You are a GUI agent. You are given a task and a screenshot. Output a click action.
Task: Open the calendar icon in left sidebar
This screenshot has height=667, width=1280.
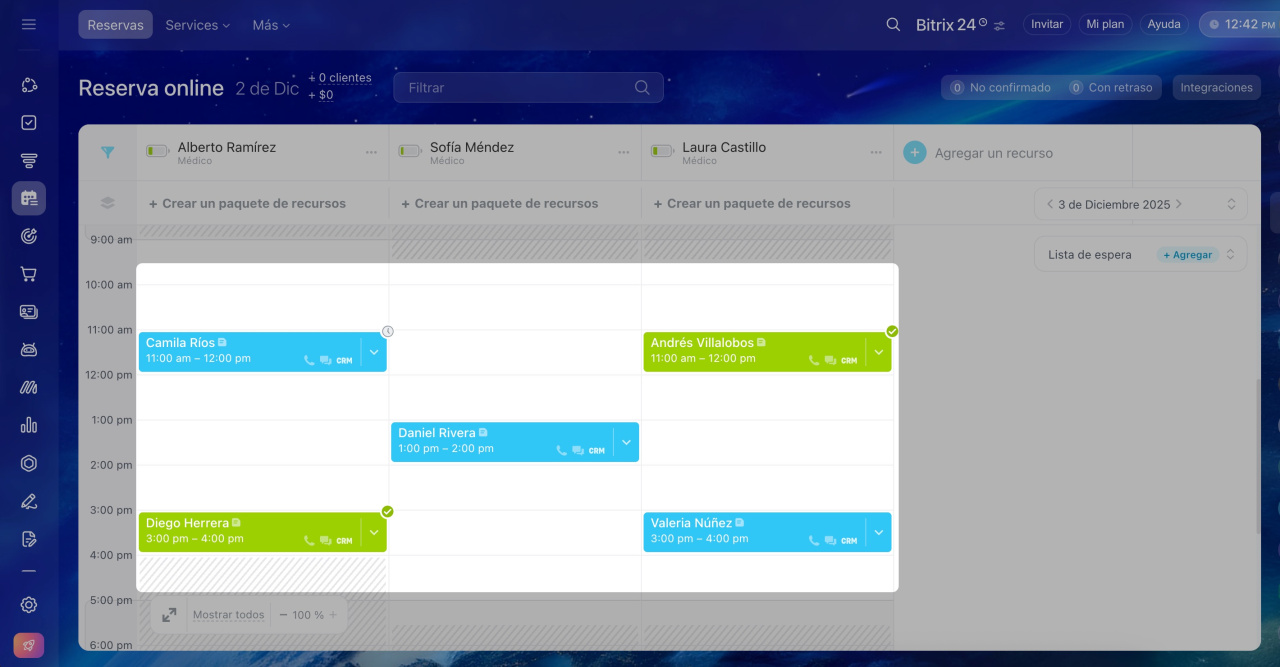(29, 198)
